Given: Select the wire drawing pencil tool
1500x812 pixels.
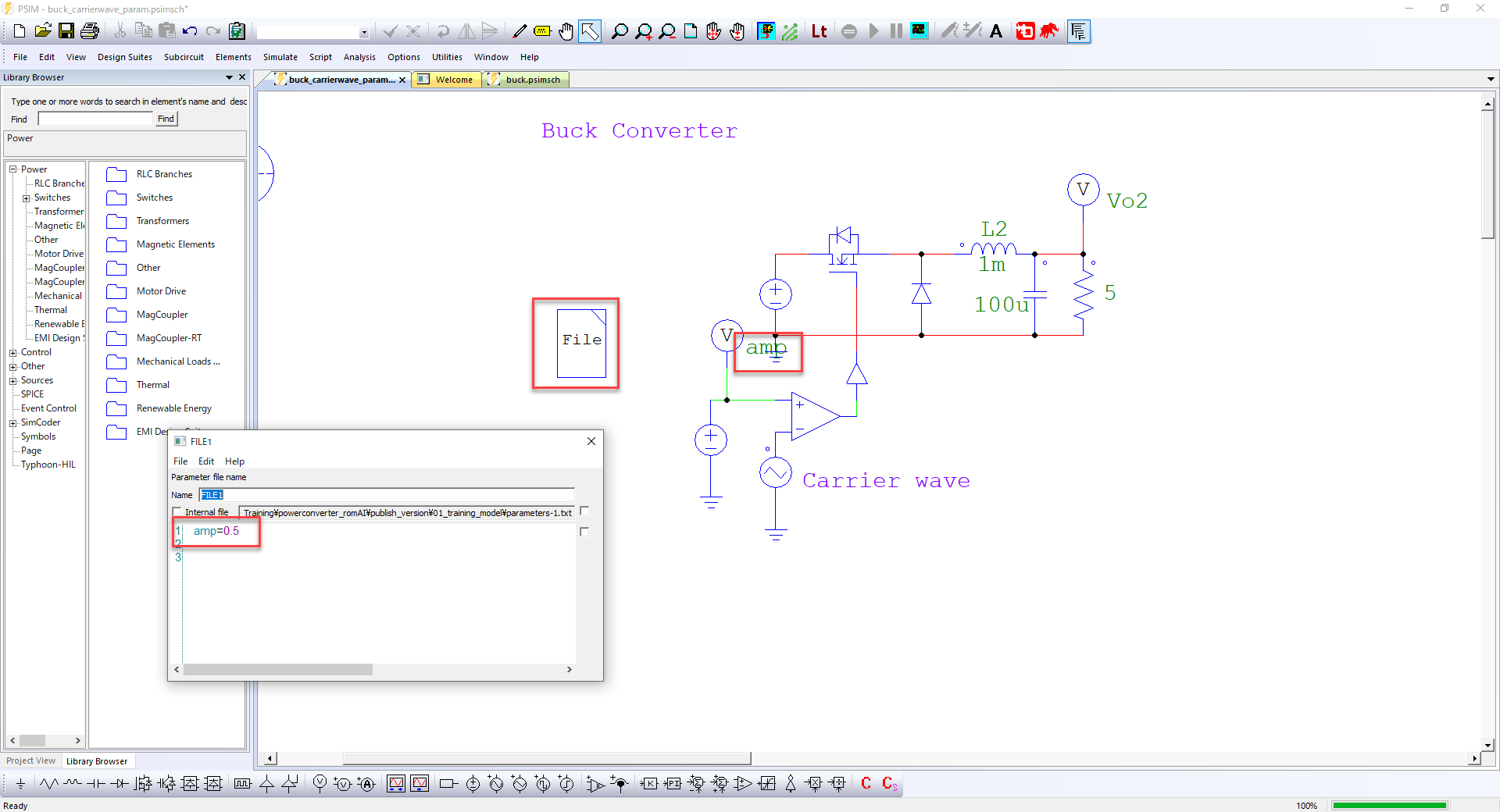Looking at the screenshot, I should coord(519,31).
